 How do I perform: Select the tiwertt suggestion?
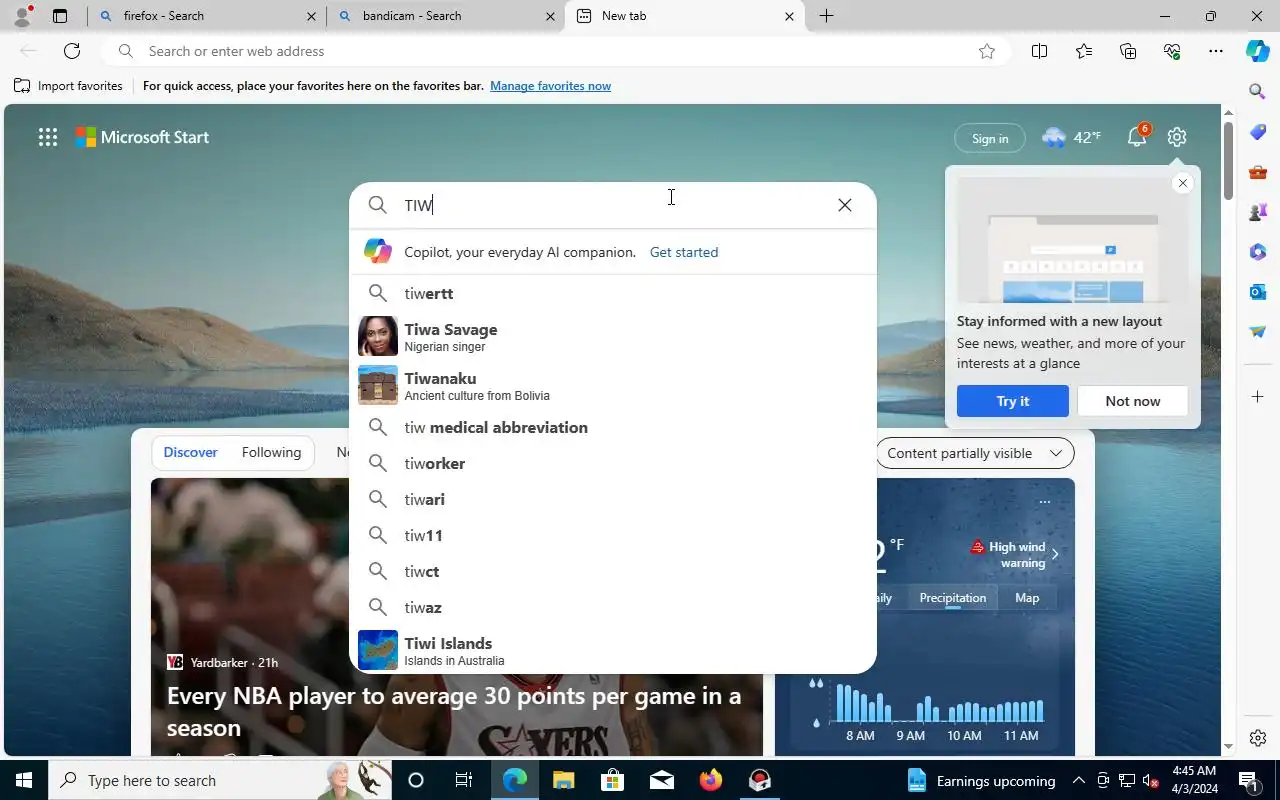click(613, 293)
